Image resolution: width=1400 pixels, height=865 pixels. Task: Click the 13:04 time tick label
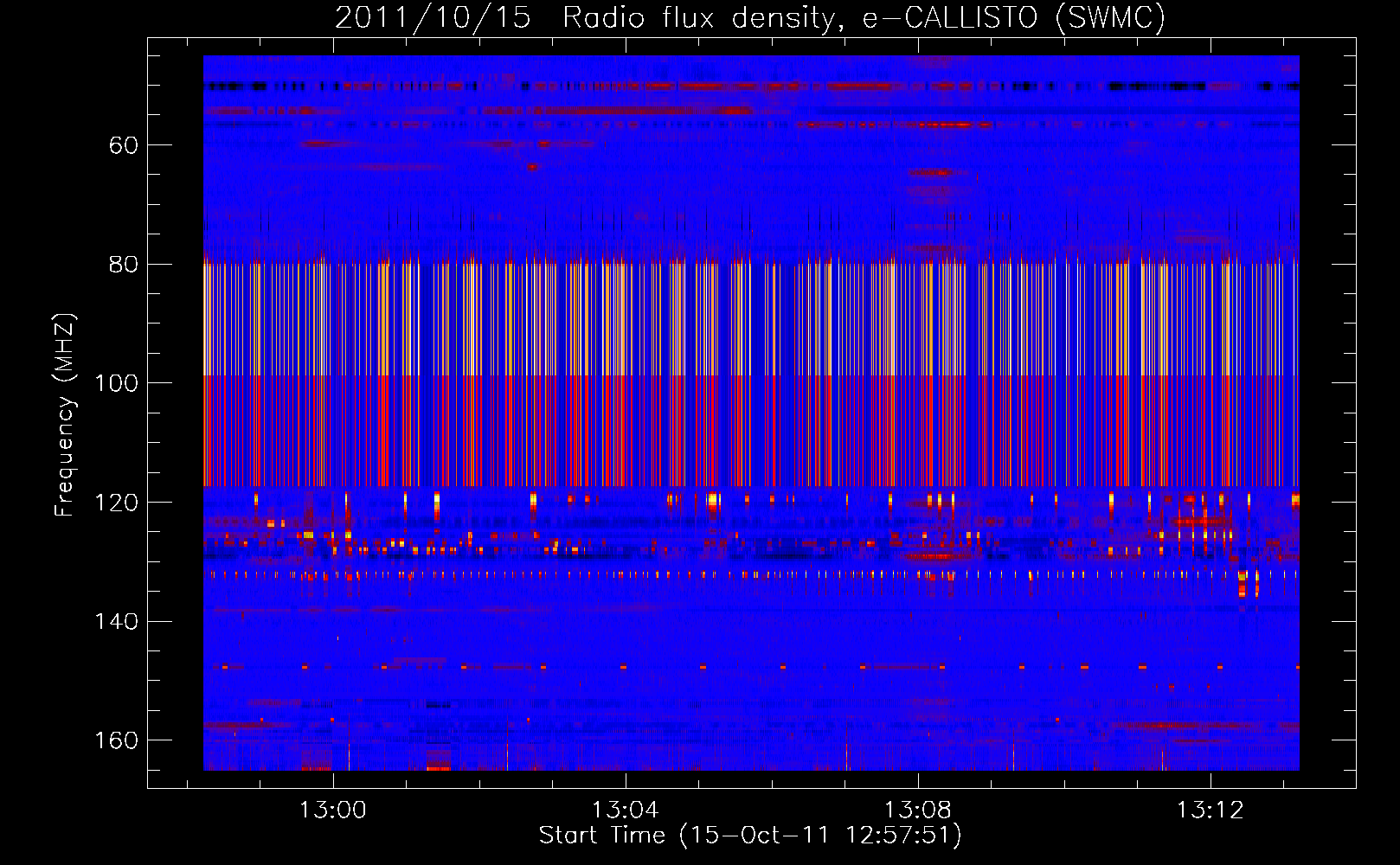tap(625, 811)
